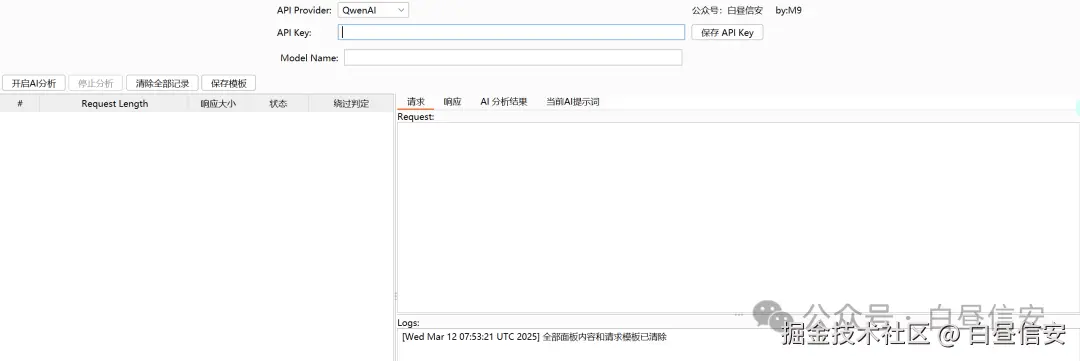Click the API Provider label

(304, 10)
